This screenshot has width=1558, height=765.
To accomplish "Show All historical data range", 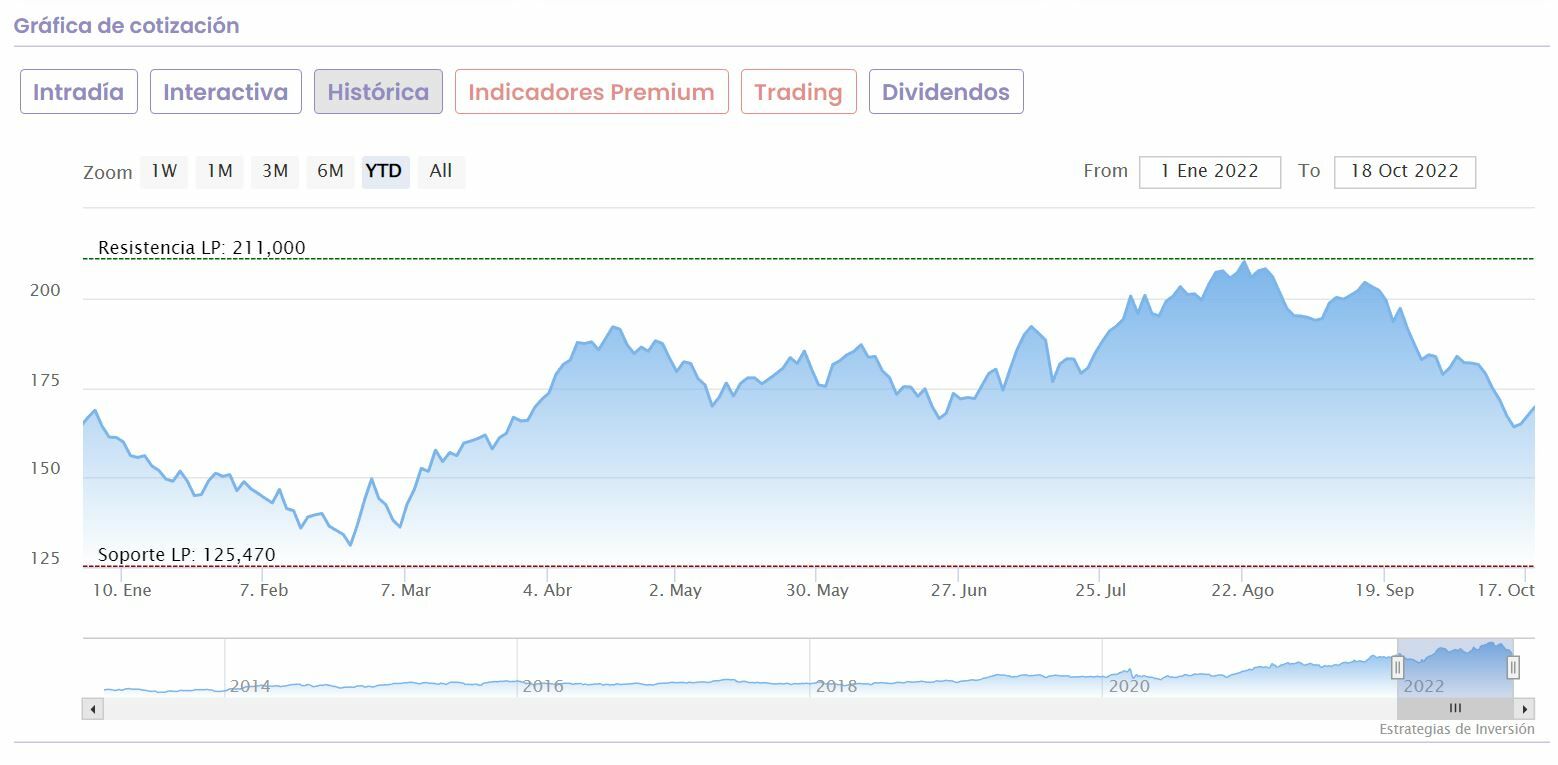I will click(x=440, y=171).
